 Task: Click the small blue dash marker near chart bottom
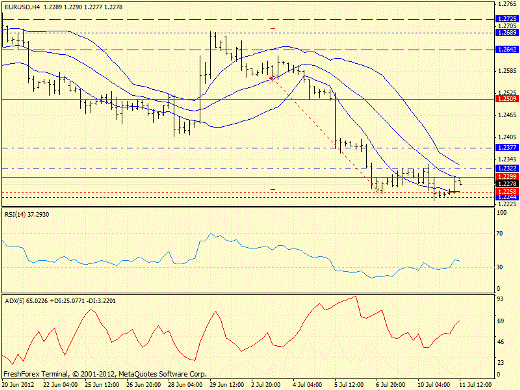pyautogui.click(x=273, y=189)
